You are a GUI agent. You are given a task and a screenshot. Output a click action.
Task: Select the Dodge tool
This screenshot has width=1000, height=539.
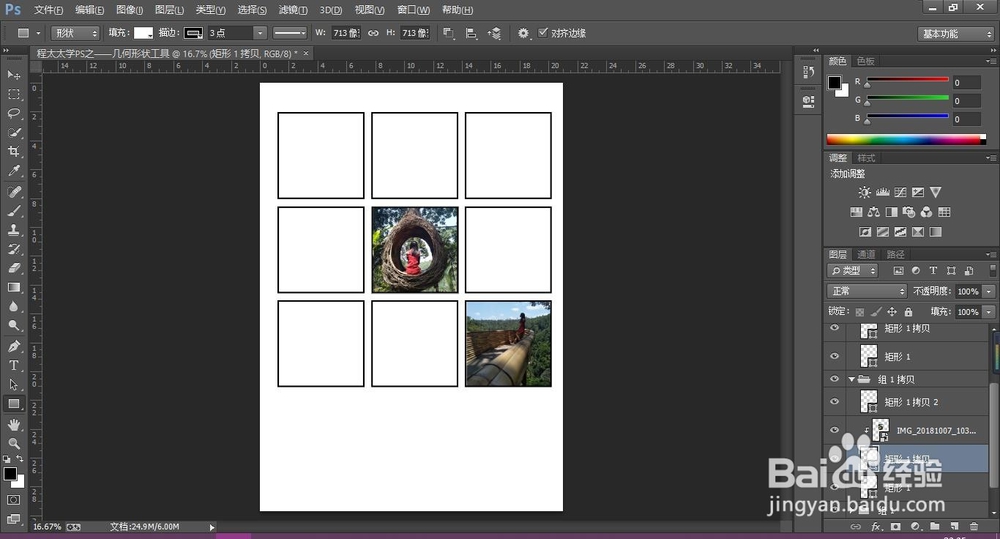(13, 326)
